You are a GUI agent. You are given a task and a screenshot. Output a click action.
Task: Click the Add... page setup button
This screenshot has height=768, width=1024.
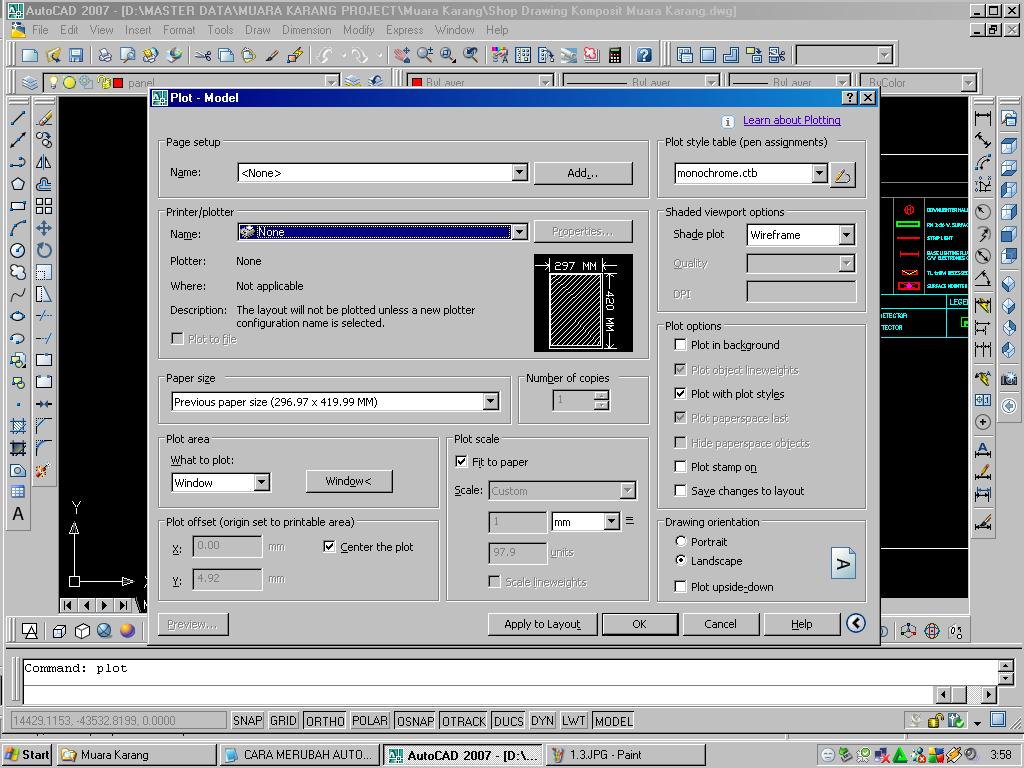pyautogui.click(x=583, y=173)
